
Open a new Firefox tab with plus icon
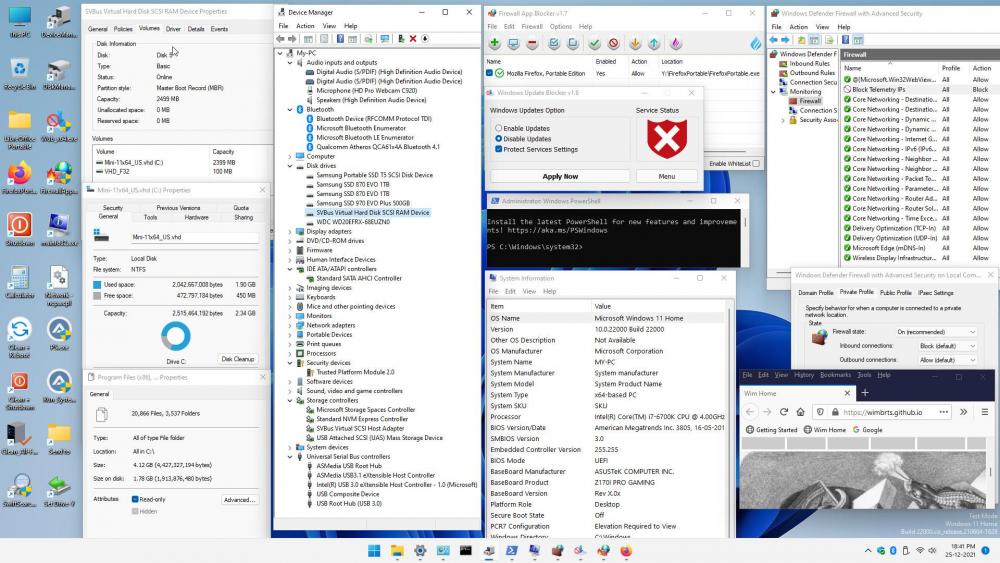click(x=865, y=393)
